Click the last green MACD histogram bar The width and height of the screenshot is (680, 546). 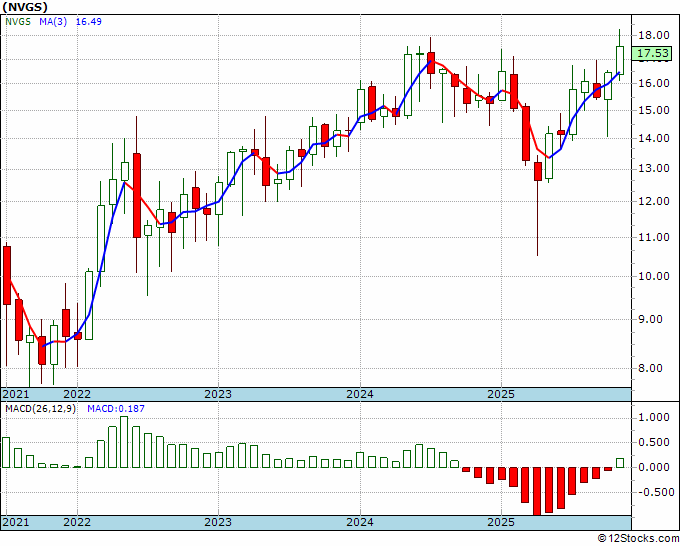click(620, 462)
